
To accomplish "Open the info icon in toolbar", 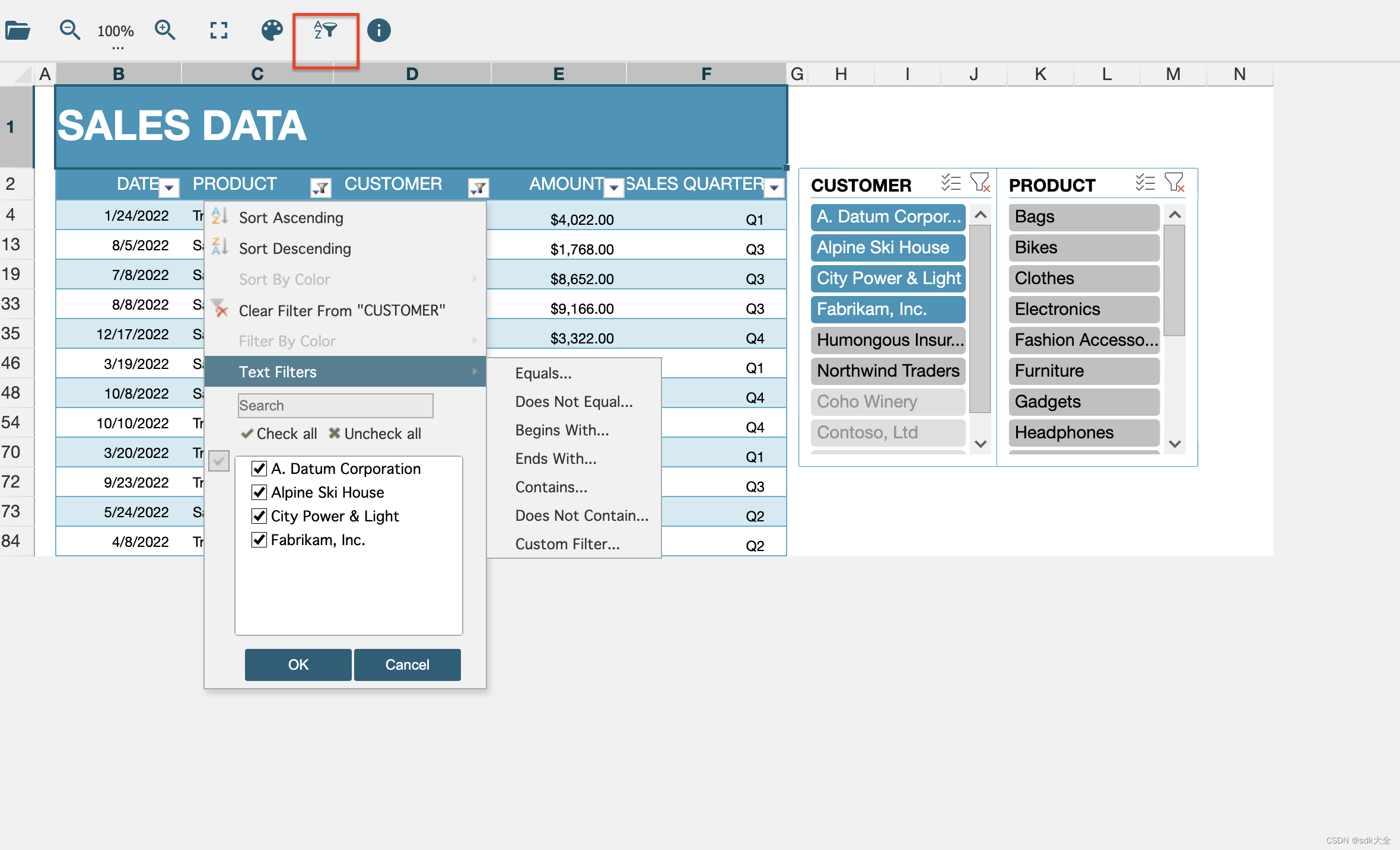I will pyautogui.click(x=378, y=30).
